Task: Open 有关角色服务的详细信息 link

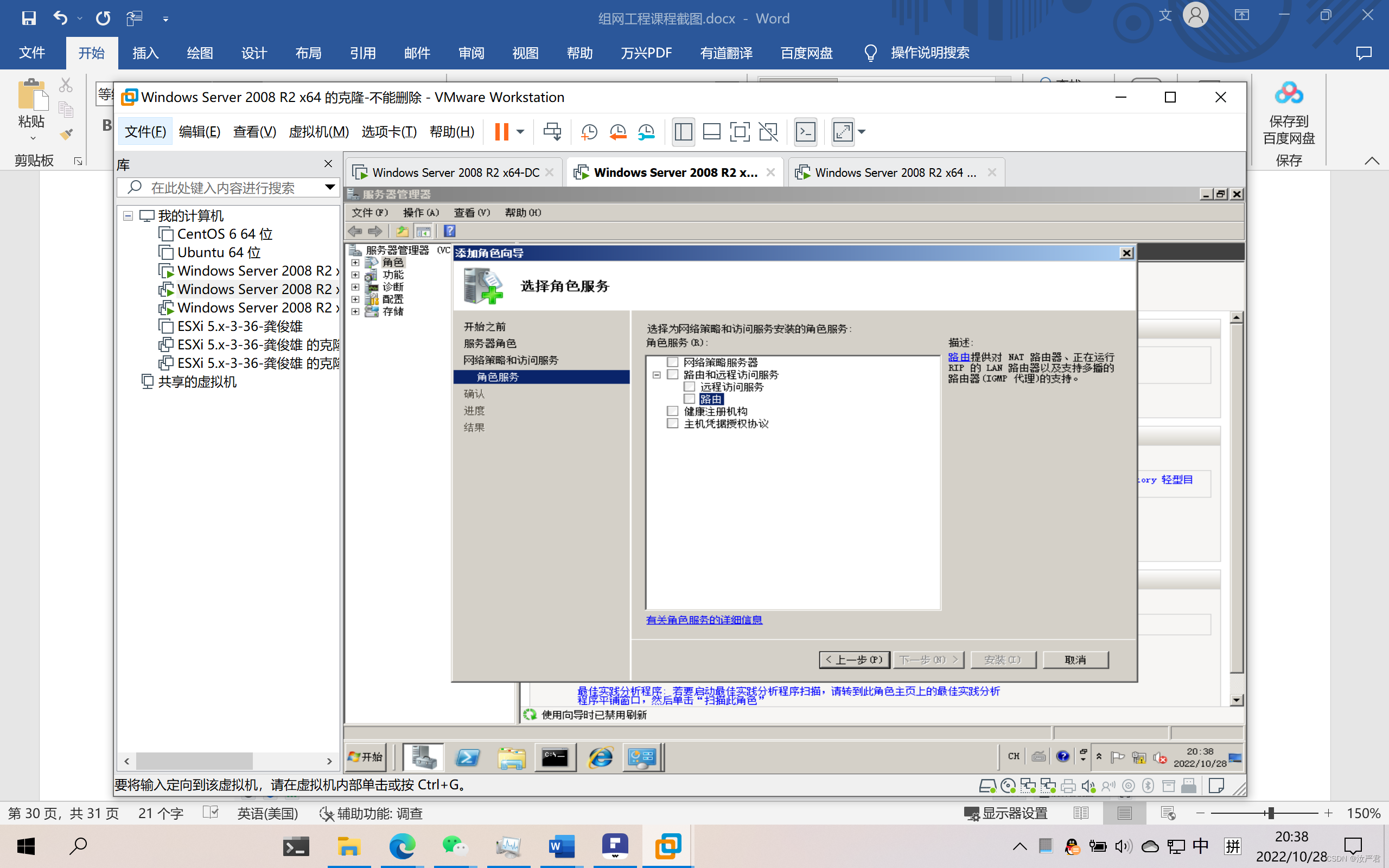Action: pyautogui.click(x=704, y=620)
